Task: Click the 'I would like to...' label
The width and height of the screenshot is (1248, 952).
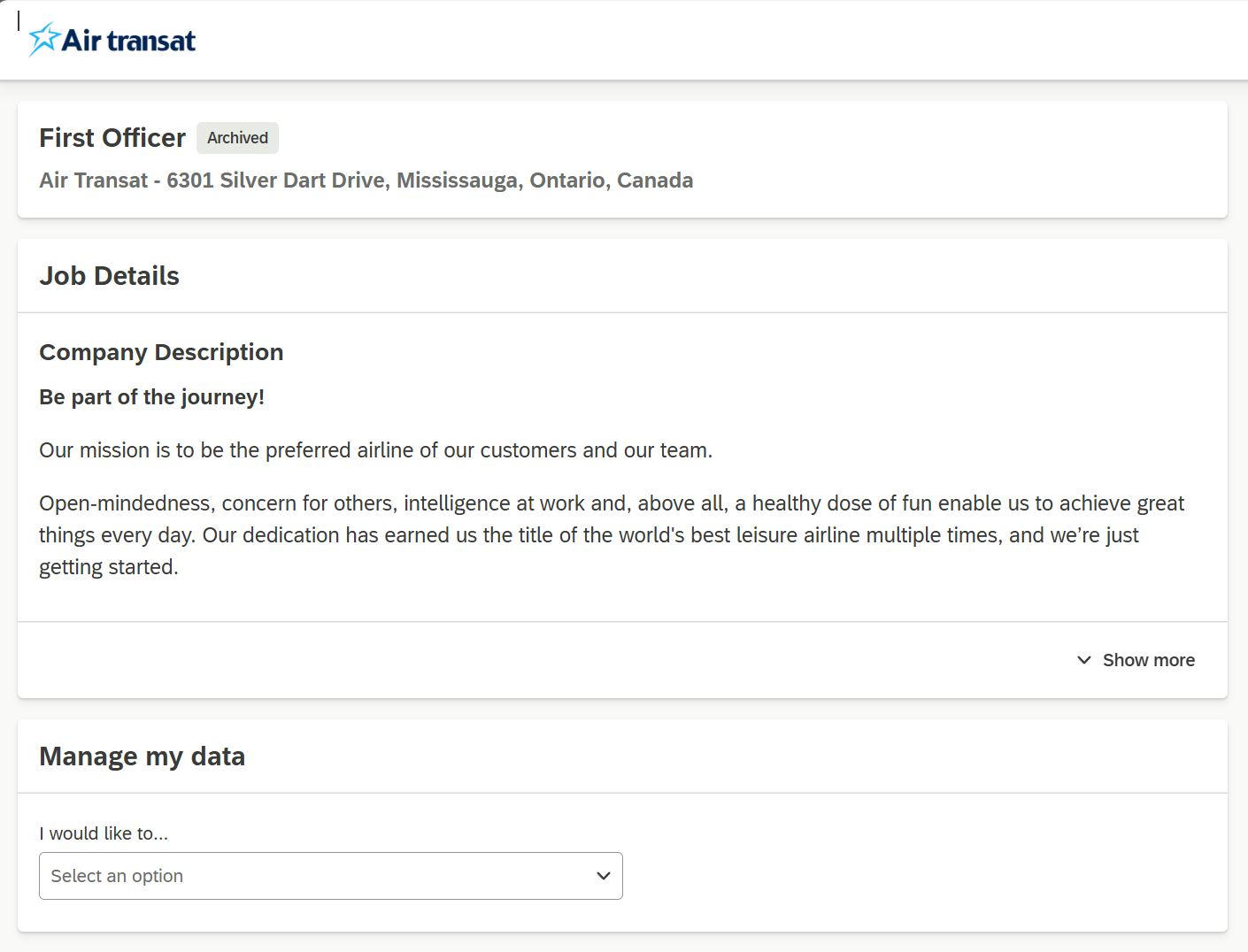Action: (x=104, y=833)
